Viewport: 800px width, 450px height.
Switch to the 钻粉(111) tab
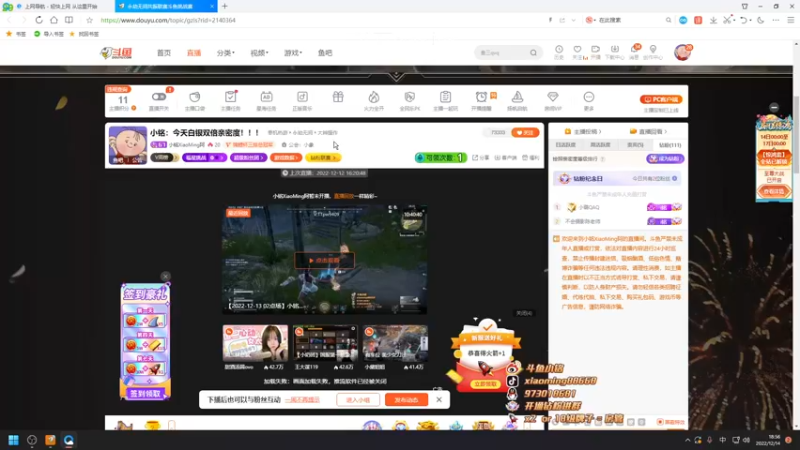pyautogui.click(x=670, y=145)
